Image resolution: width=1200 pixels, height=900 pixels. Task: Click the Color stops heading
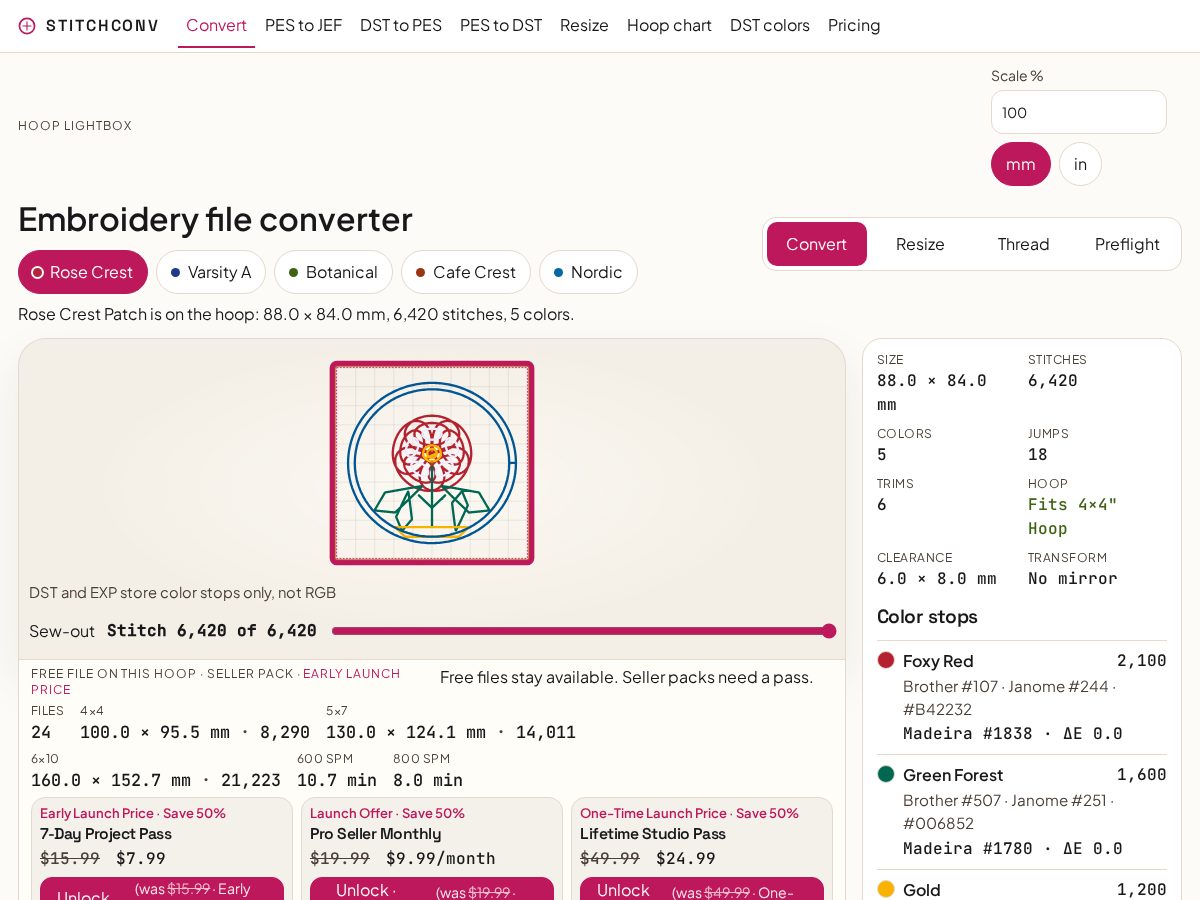click(x=927, y=616)
